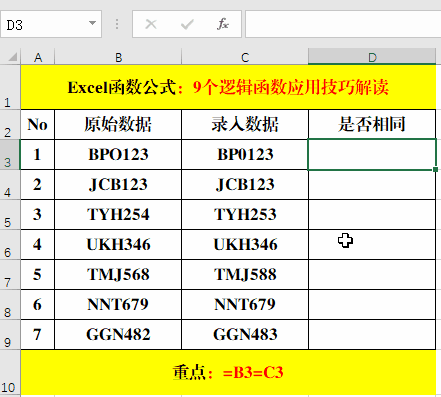This screenshot has height=397, width=441.
Task: Select the 'NNT679' cell in column B
Action: (118, 304)
